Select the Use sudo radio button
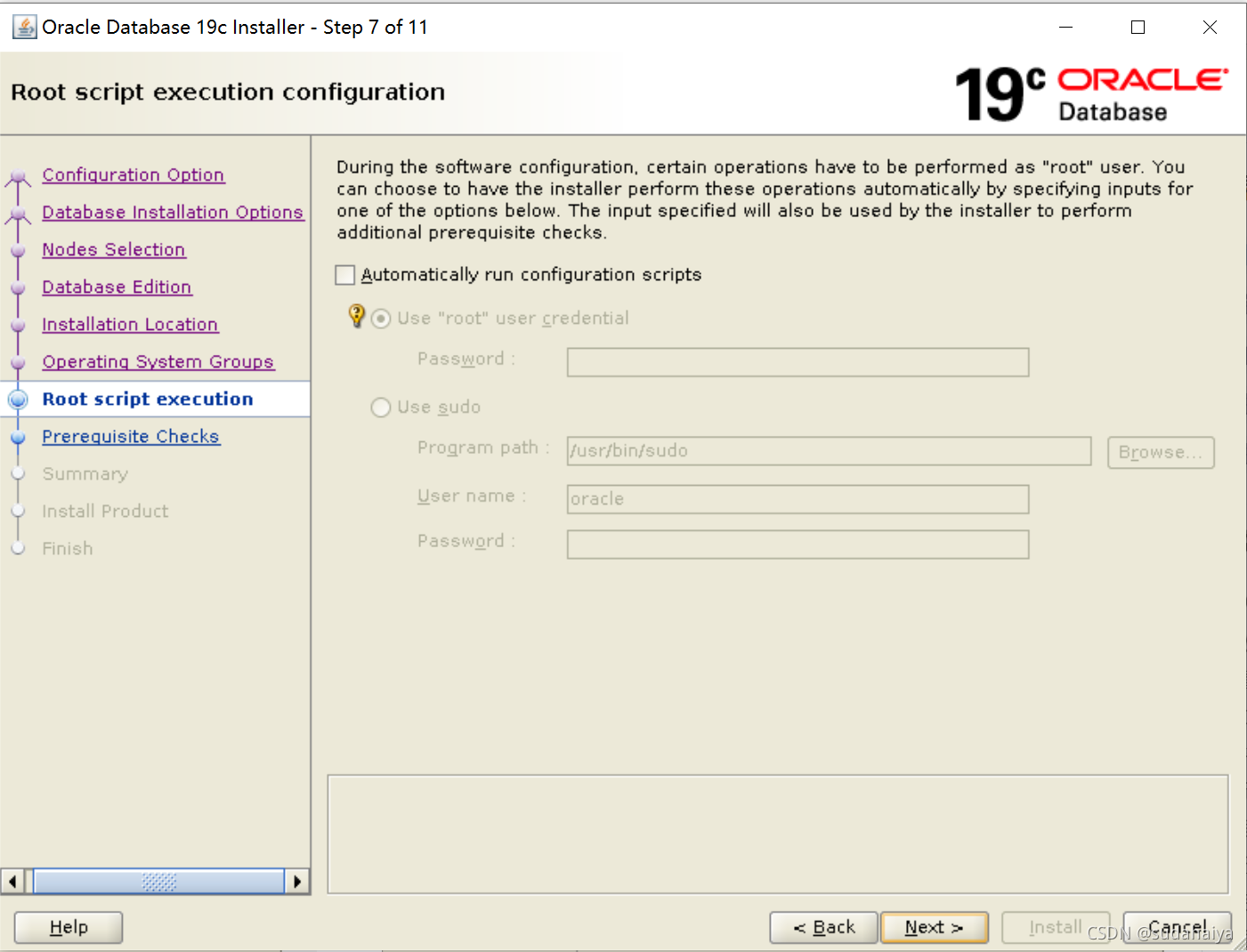 (381, 407)
